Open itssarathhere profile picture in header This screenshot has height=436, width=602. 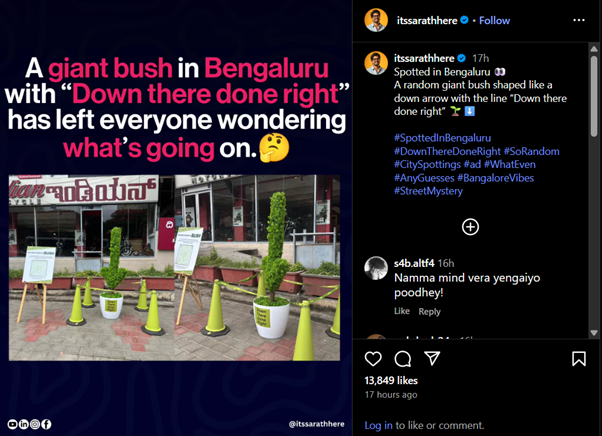[376, 20]
